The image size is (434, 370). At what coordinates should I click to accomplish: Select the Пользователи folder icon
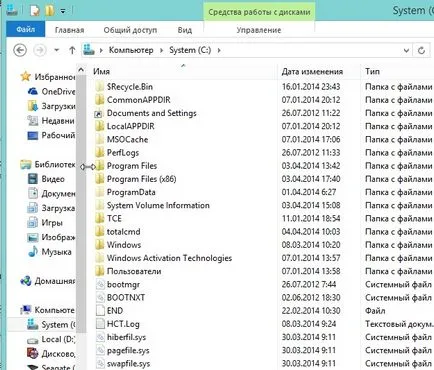pyautogui.click(x=99, y=271)
